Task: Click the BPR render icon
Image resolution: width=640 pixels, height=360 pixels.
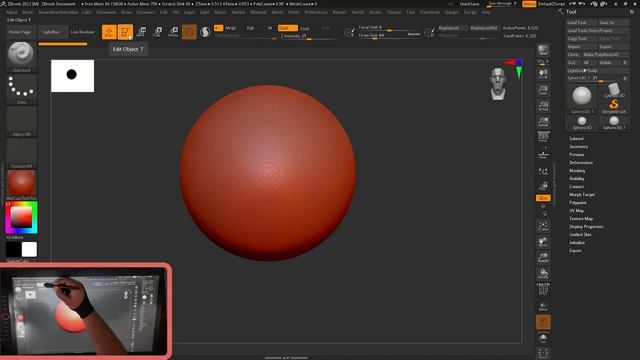Action: pyautogui.click(x=543, y=50)
